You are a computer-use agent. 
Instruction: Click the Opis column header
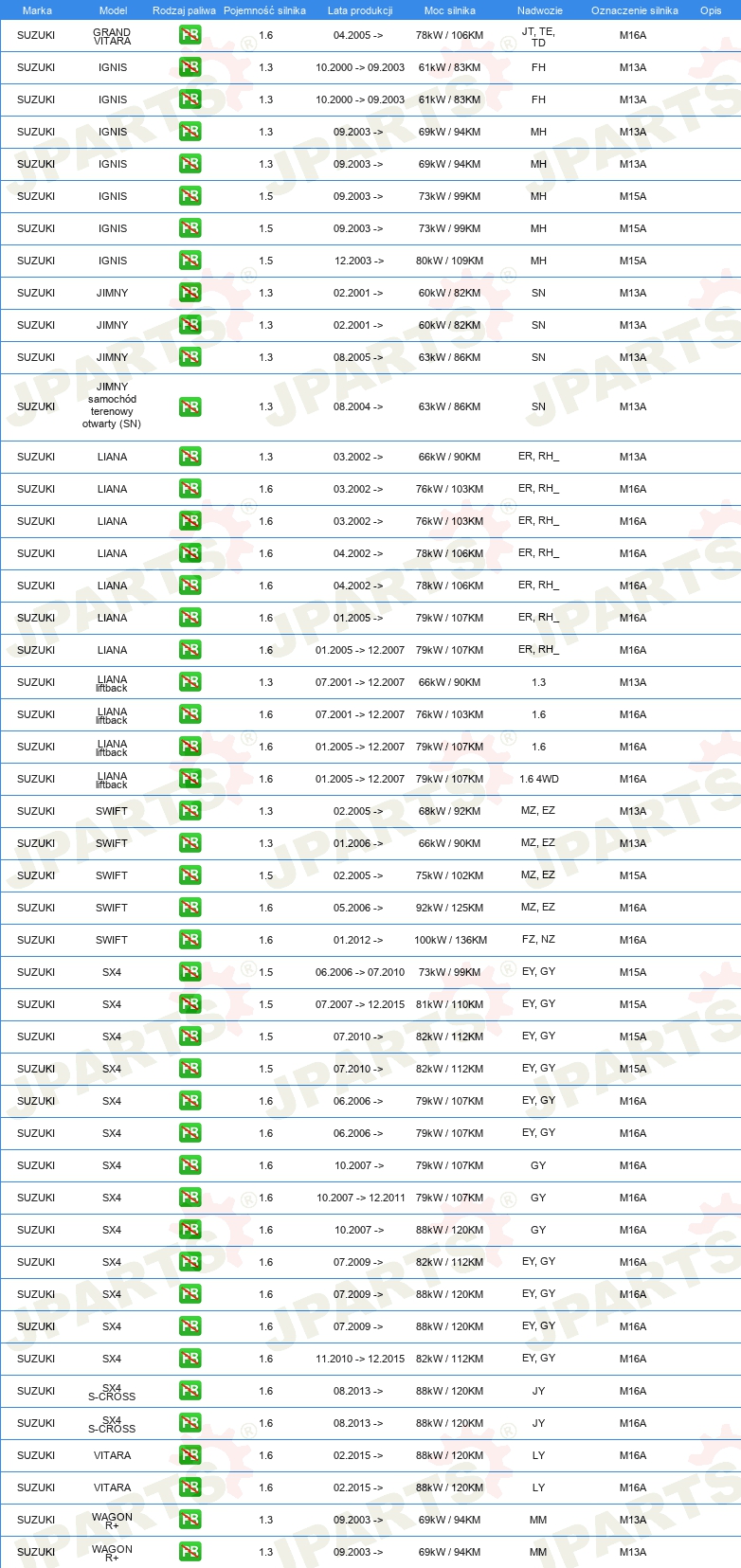click(711, 10)
